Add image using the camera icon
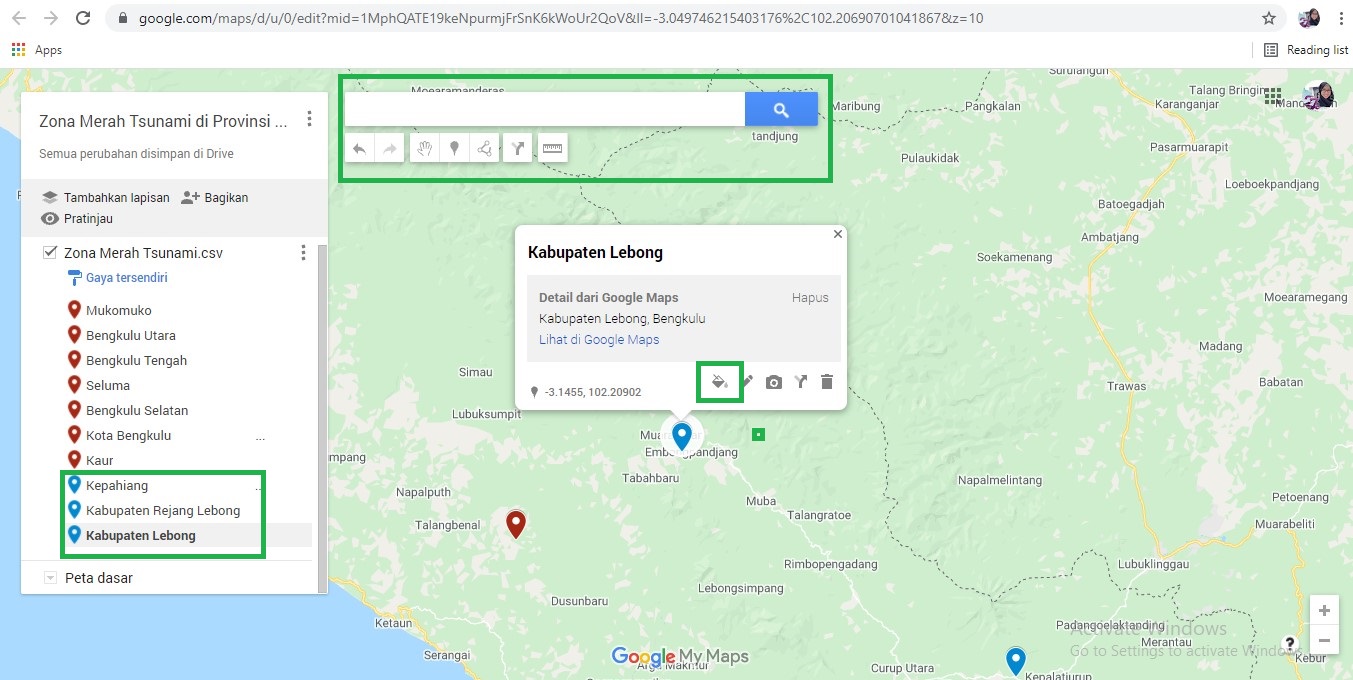The height and width of the screenshot is (680, 1353). pyautogui.click(x=774, y=382)
